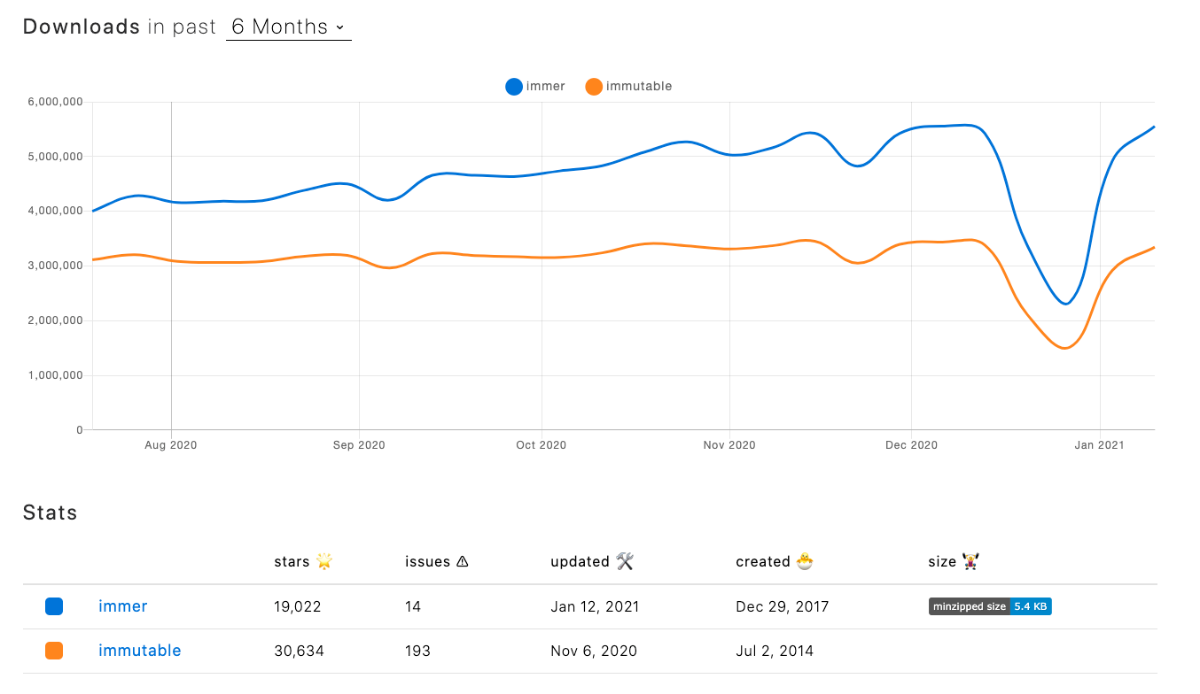Click the 2,000,000 y-axis label
Image resolution: width=1200 pixels, height=694 pixels.
coord(56,321)
